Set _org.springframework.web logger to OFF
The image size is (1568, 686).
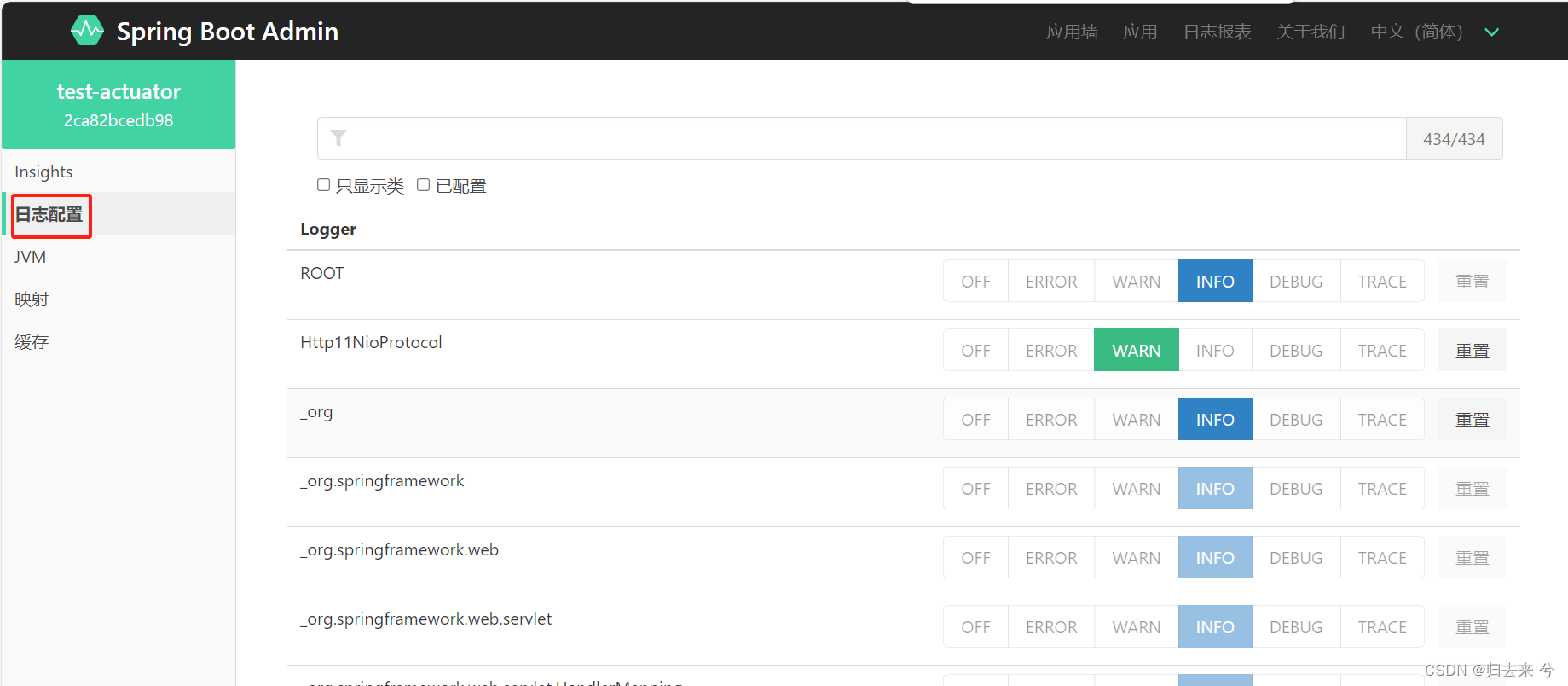click(975, 557)
